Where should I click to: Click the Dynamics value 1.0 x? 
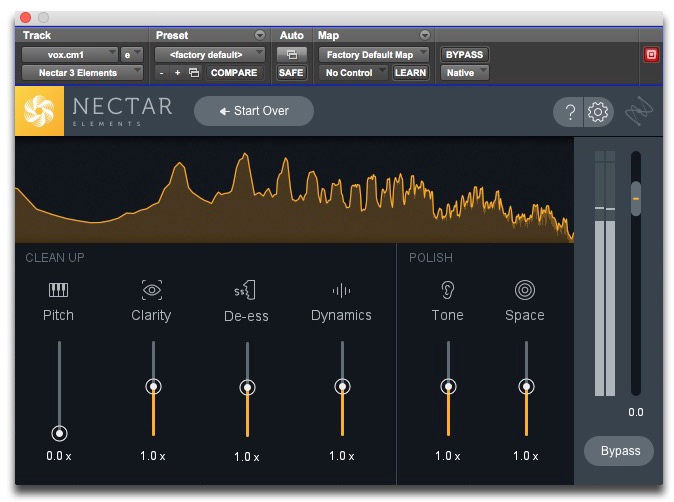(x=342, y=456)
